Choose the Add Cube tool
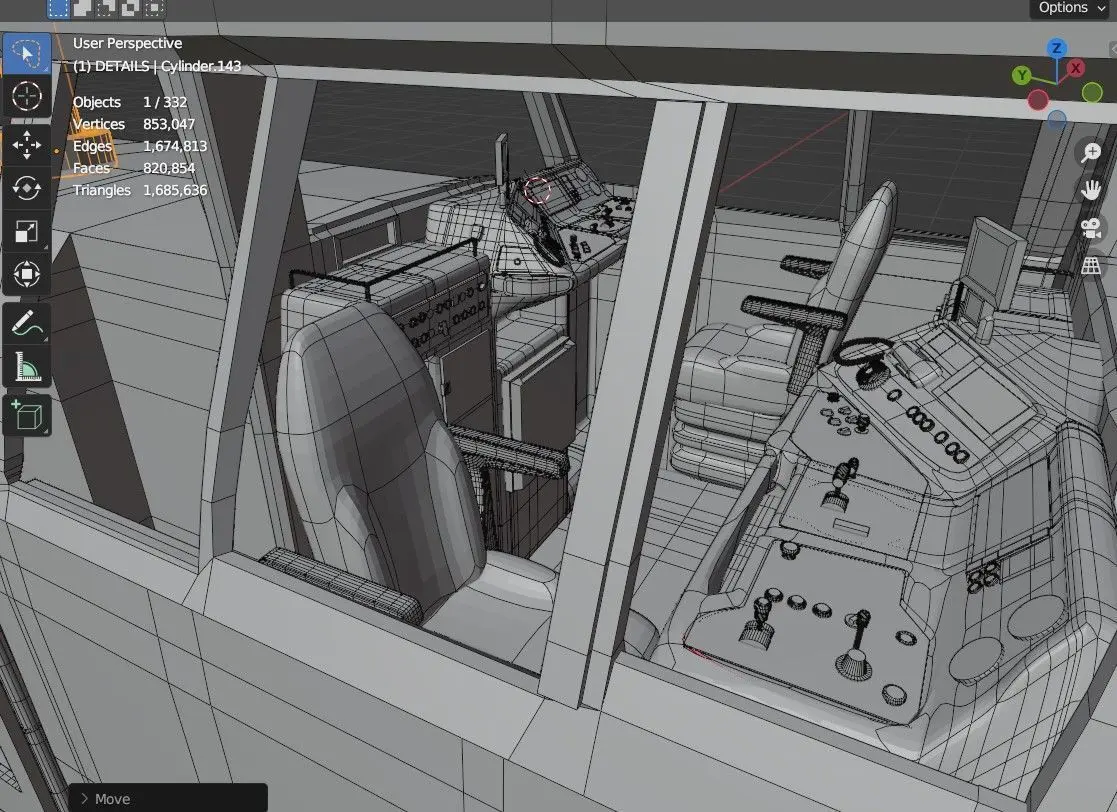 coord(27,415)
